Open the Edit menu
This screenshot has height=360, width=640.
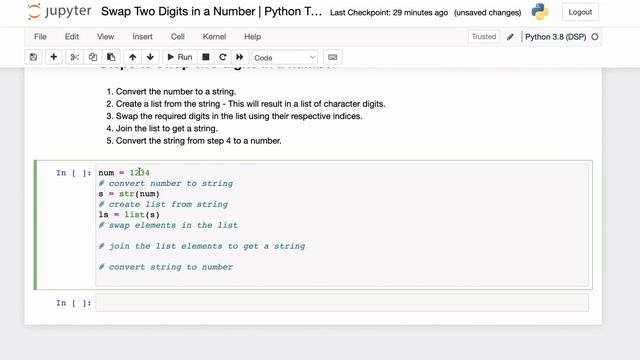pos(72,37)
